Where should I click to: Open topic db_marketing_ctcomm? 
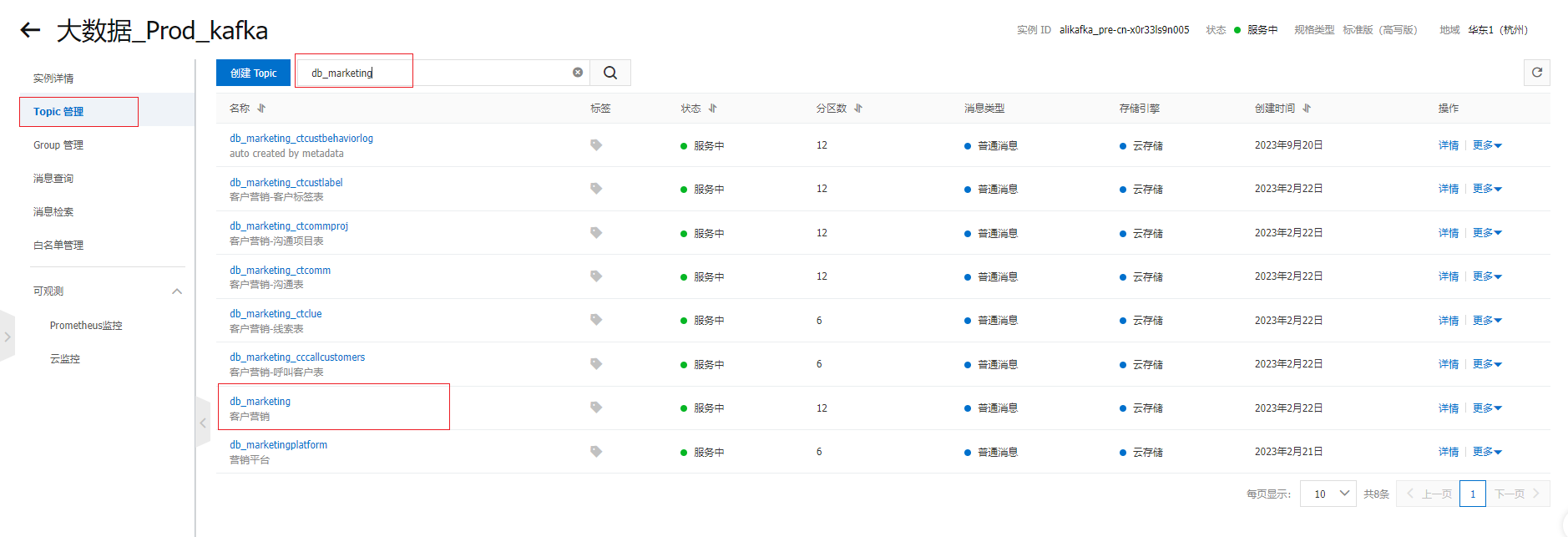(281, 271)
